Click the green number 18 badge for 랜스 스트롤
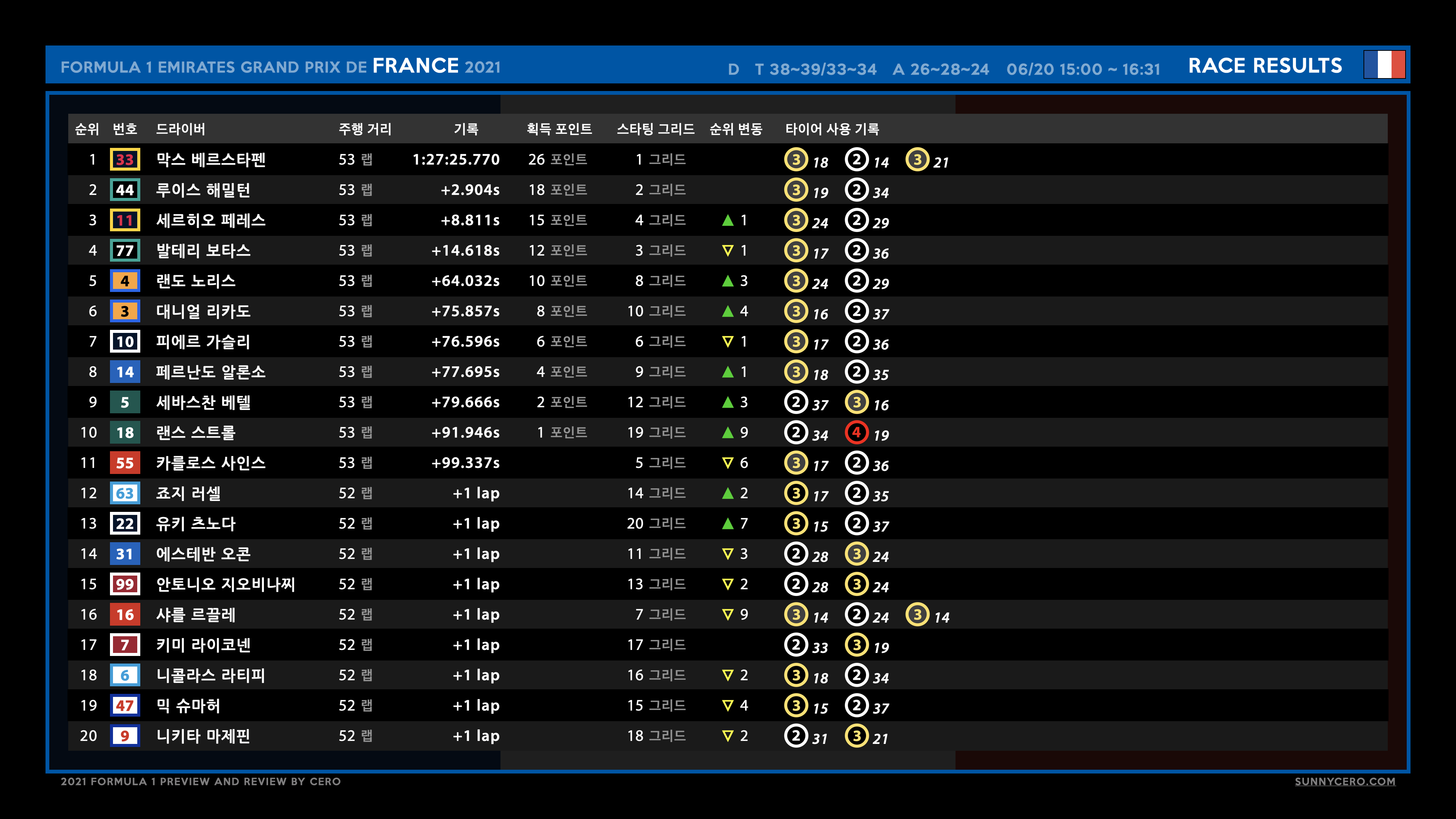This screenshot has height=819, width=1456. pos(125,432)
